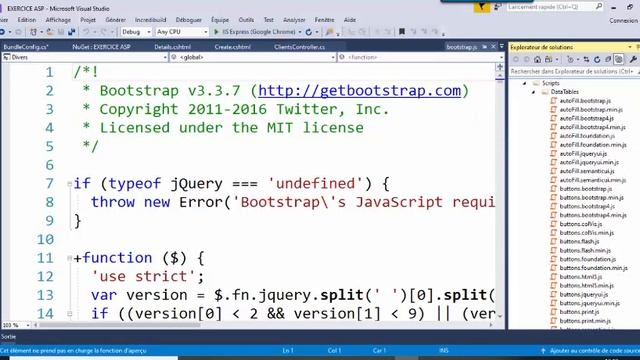Open the editor tab overflow list dropdown
The width and height of the screenshot is (640, 360).
coord(502,47)
